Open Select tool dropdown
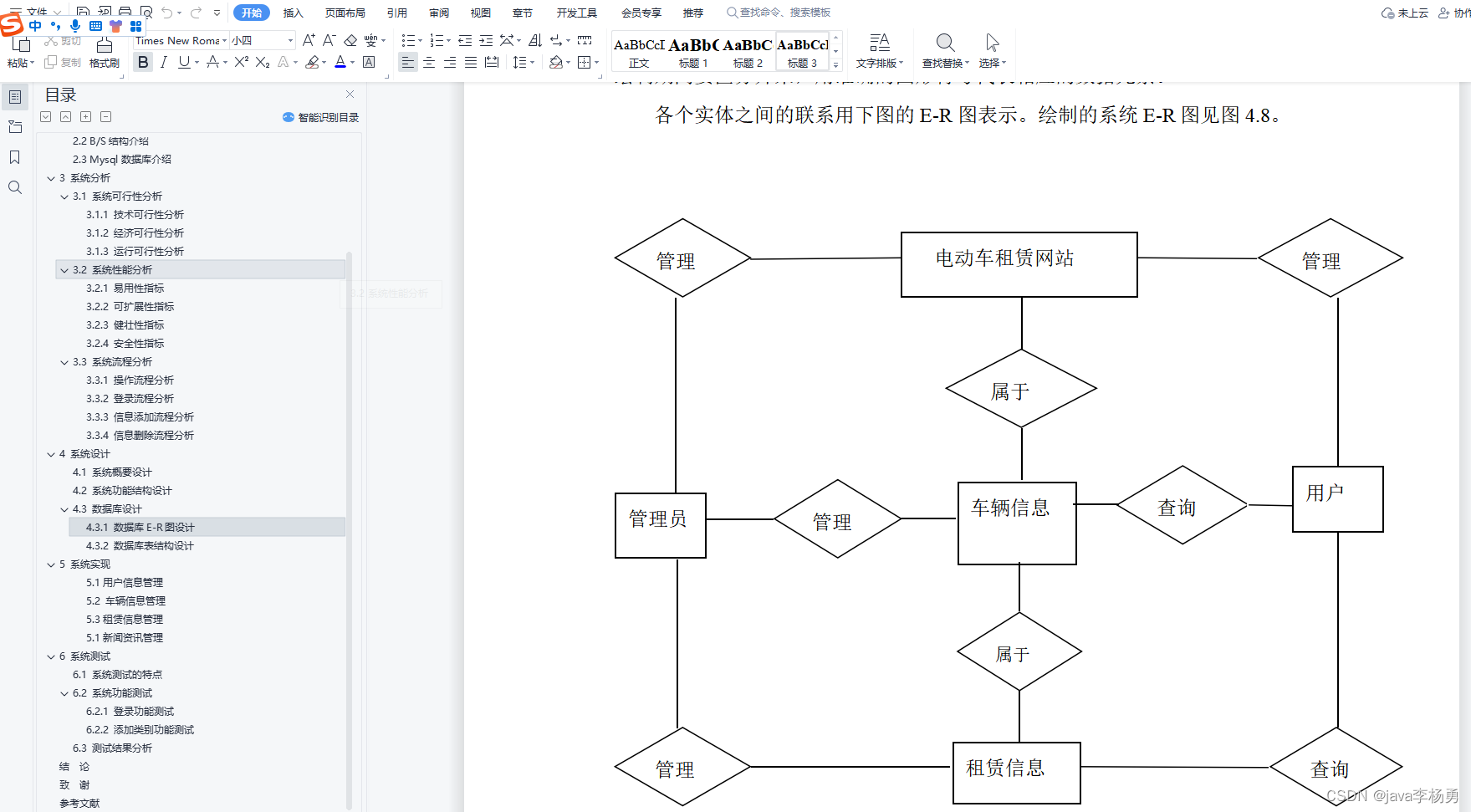1471x812 pixels. (993, 52)
